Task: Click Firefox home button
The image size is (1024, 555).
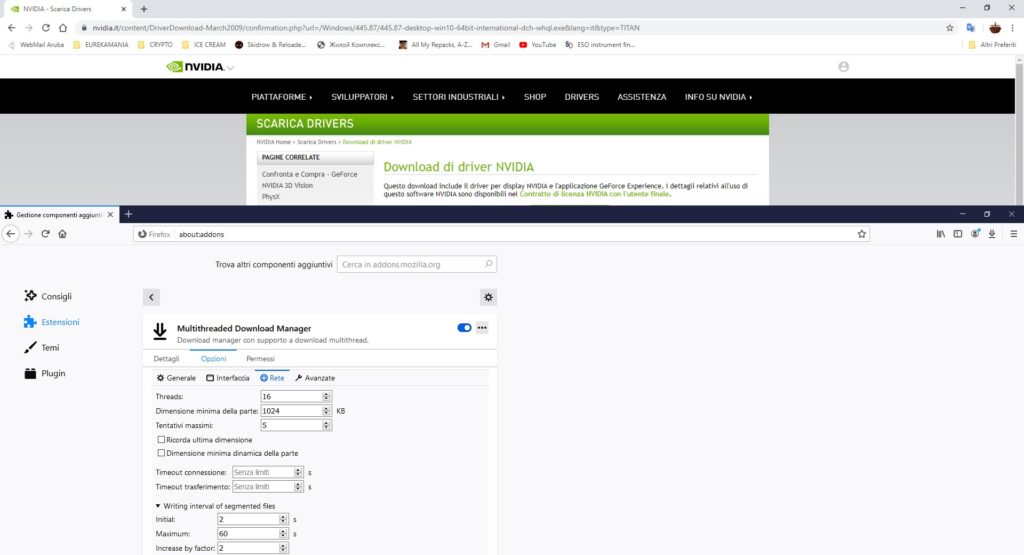Action: [x=63, y=234]
